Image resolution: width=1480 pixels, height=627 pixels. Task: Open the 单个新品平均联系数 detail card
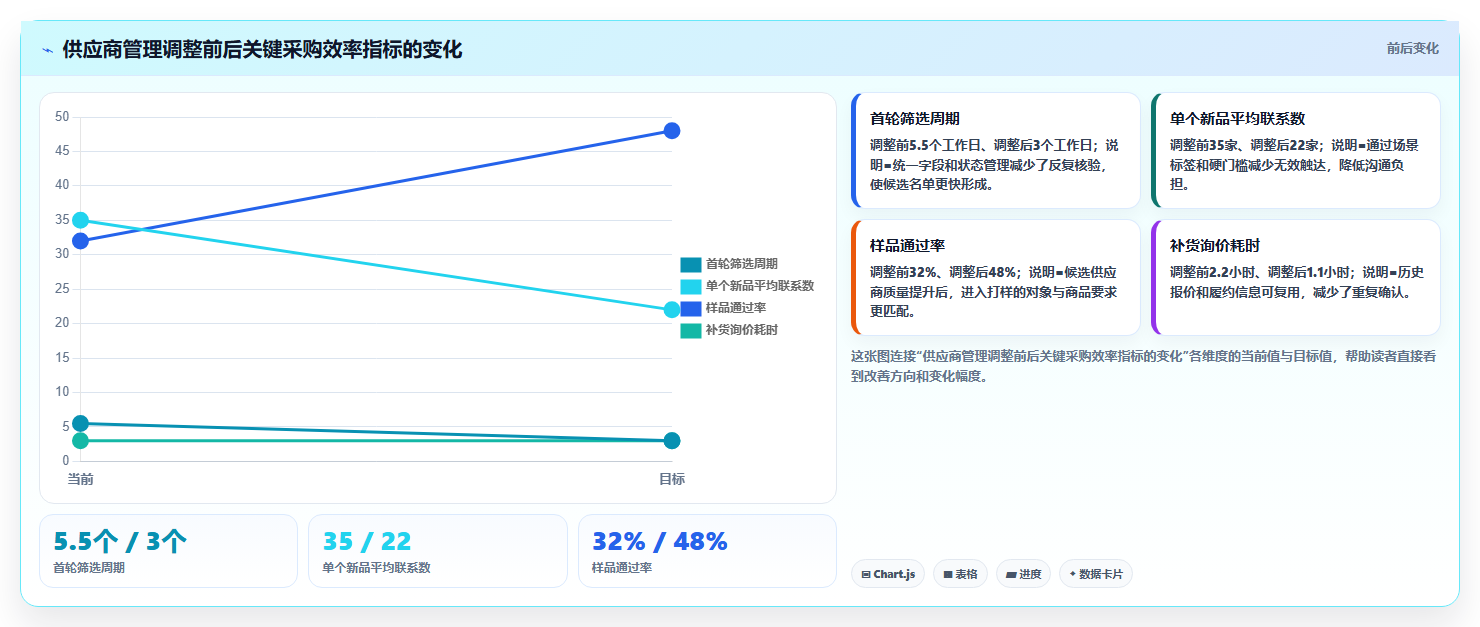click(x=1295, y=151)
